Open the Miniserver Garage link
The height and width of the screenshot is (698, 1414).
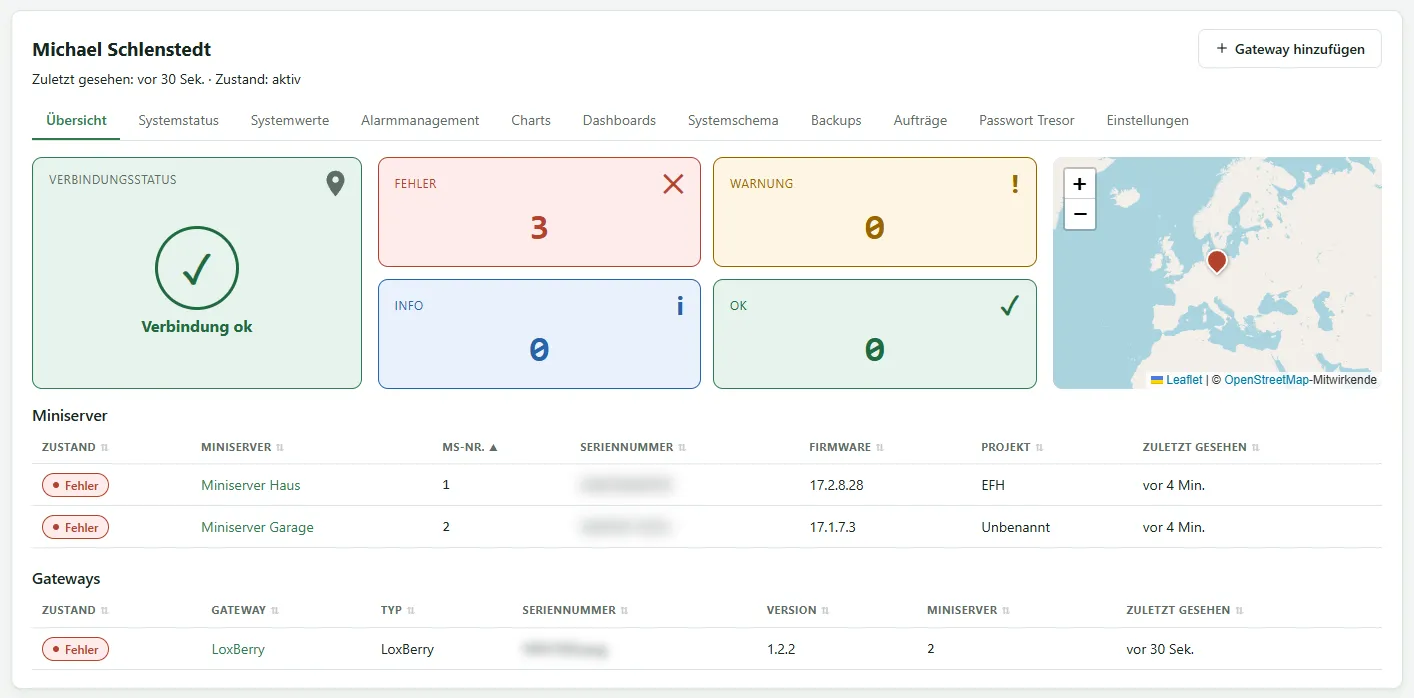pyautogui.click(x=257, y=527)
